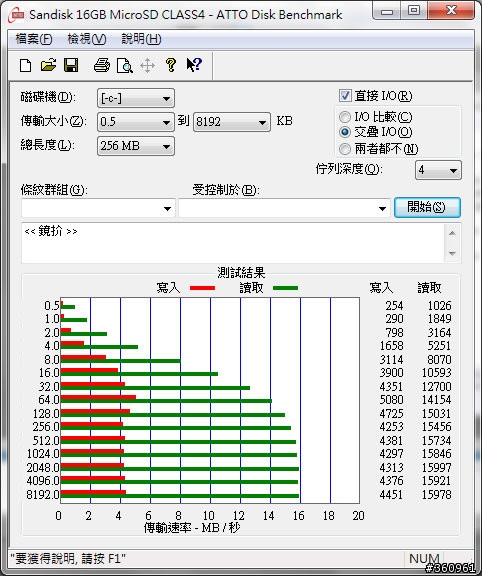Select the 交疊 I/O radio button

pyautogui.click(x=345, y=132)
